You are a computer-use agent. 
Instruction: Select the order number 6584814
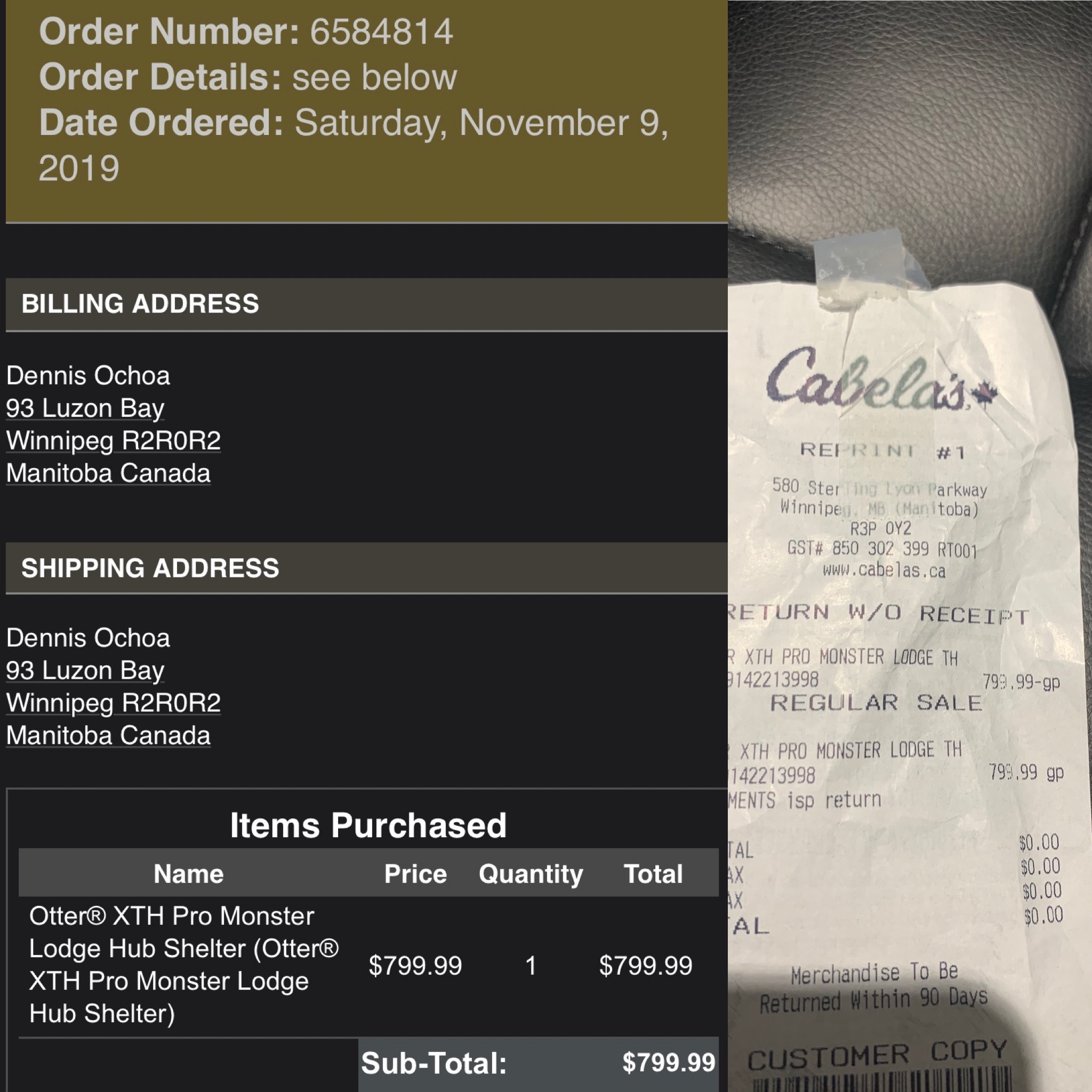[x=382, y=31]
